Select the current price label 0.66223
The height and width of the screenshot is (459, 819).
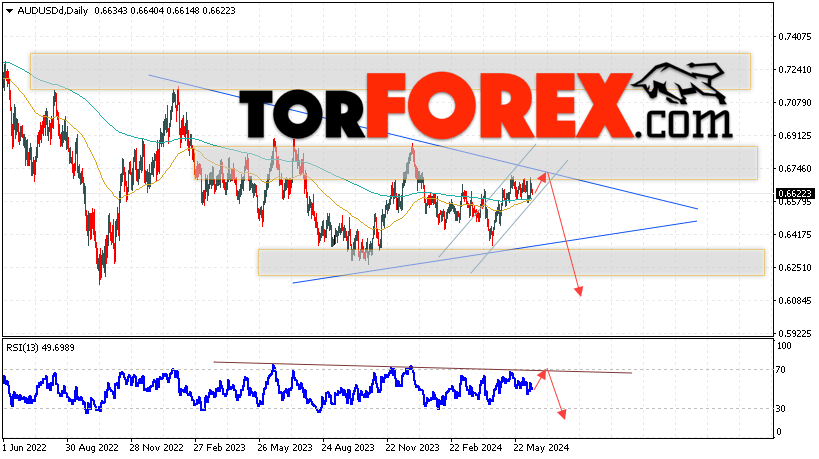coord(794,194)
